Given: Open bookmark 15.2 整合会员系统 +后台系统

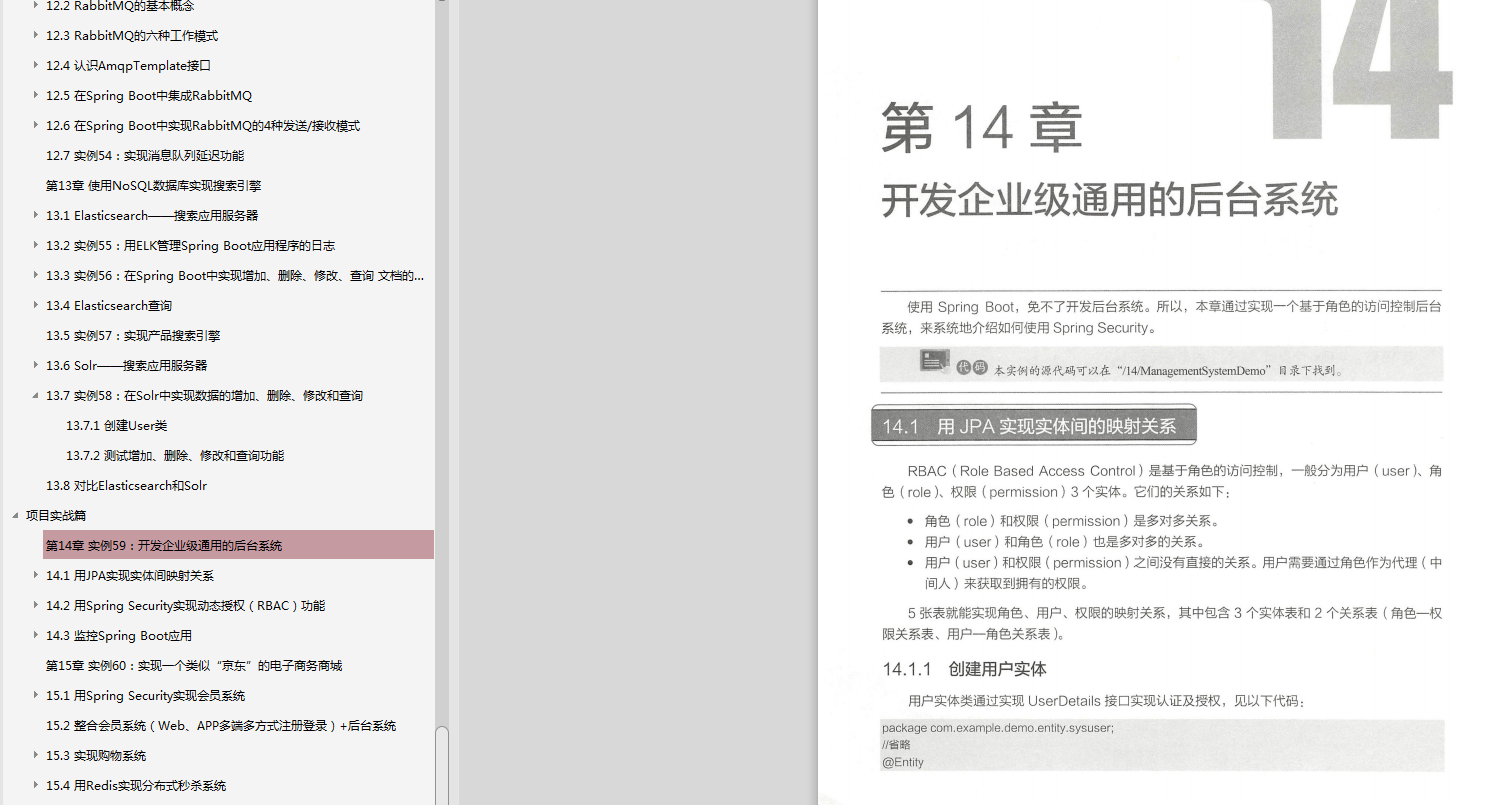Looking at the screenshot, I should (x=221, y=726).
